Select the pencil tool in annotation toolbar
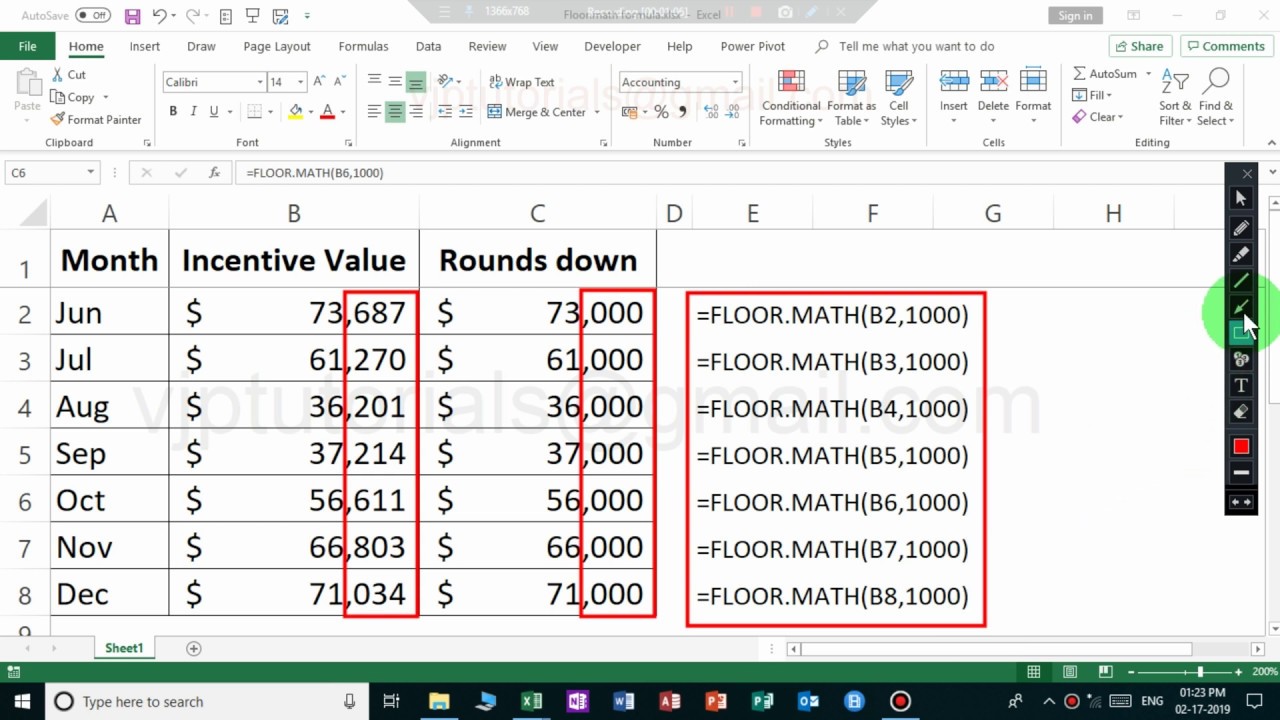Screen dimensions: 1280x720 [x=1241, y=228]
